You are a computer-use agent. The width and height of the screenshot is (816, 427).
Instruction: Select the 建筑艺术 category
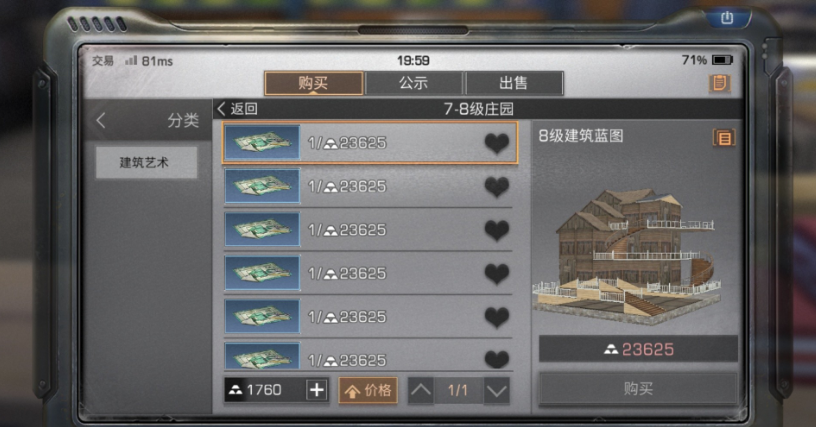pos(146,162)
